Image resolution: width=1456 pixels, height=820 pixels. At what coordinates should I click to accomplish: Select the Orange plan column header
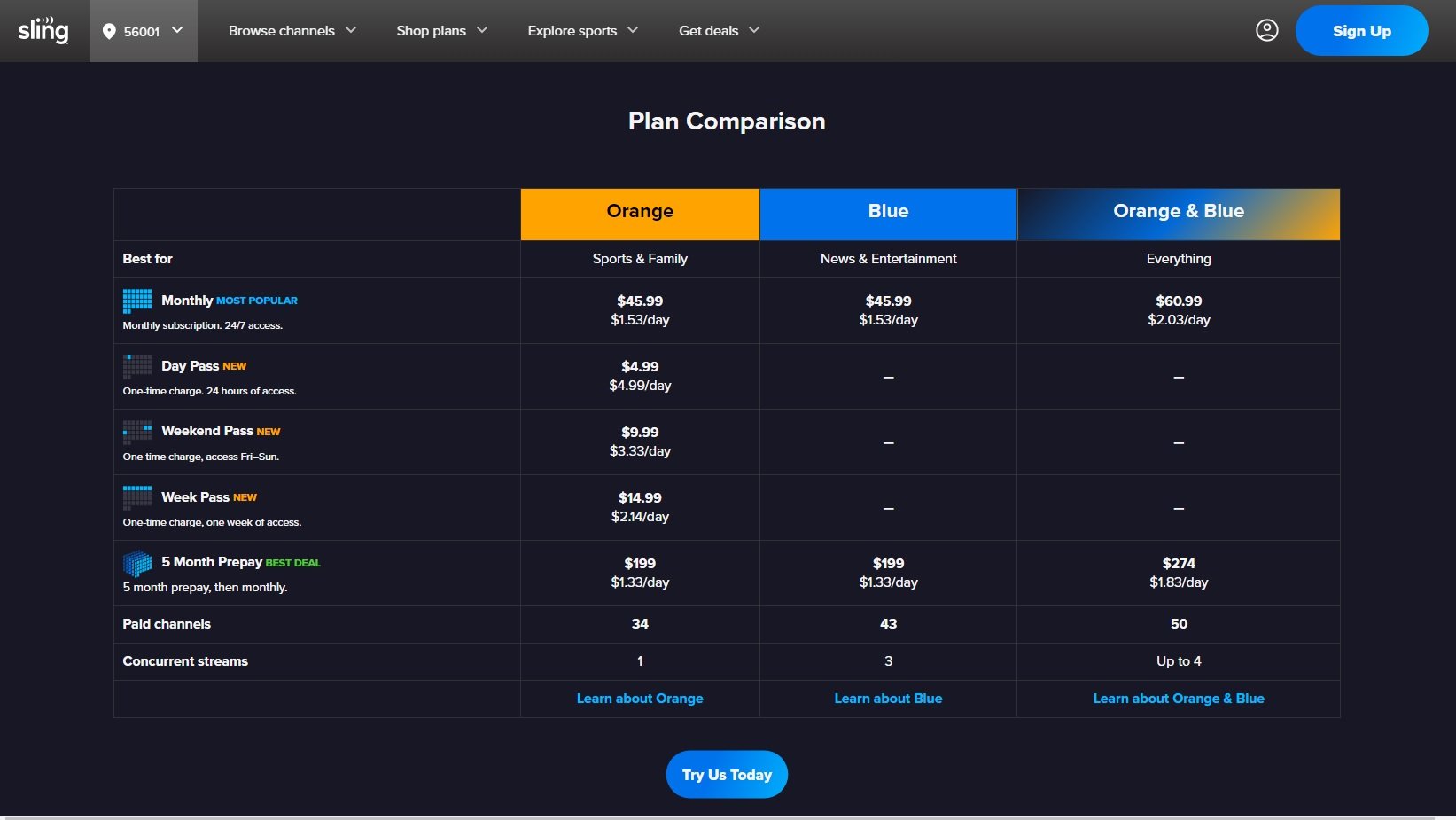pyautogui.click(x=640, y=214)
